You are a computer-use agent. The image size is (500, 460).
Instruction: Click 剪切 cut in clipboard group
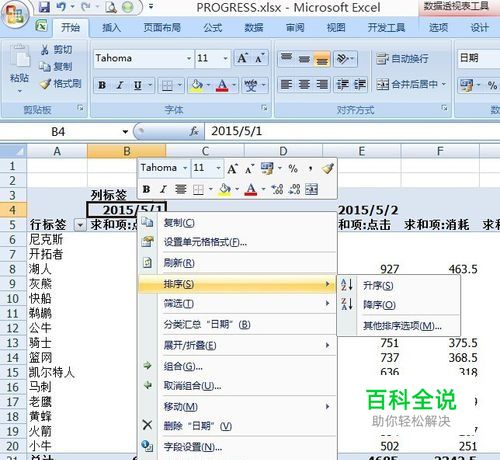(x=56, y=50)
